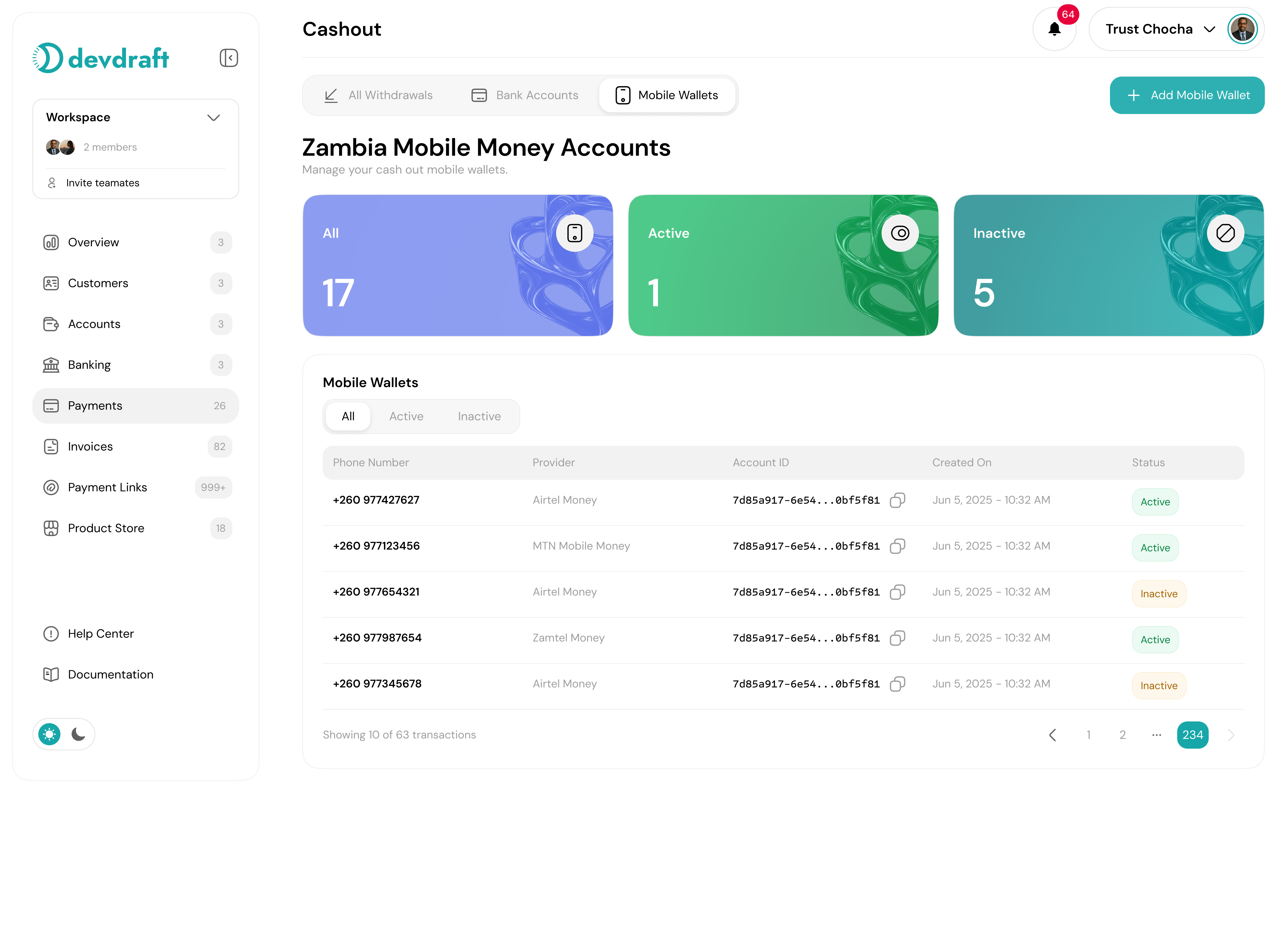Viewport: 1287px width, 952px height.
Task: Click the Payments sidebar icon
Action: pyautogui.click(x=51, y=406)
